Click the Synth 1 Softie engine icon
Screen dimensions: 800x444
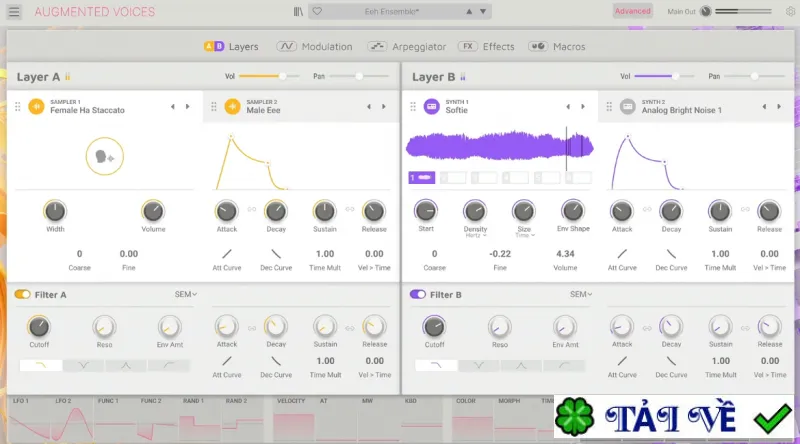click(x=432, y=106)
